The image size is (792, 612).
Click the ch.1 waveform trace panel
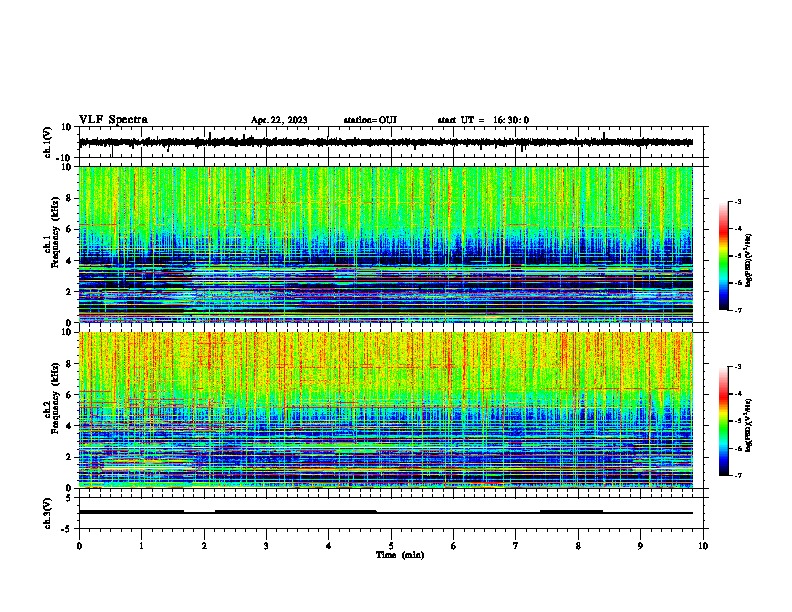coord(393,142)
